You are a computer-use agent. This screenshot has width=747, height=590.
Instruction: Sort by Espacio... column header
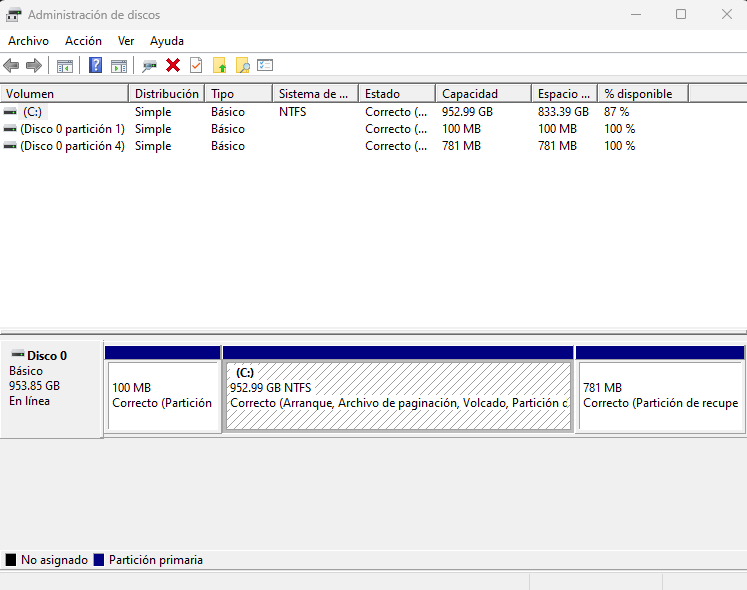[565, 94]
